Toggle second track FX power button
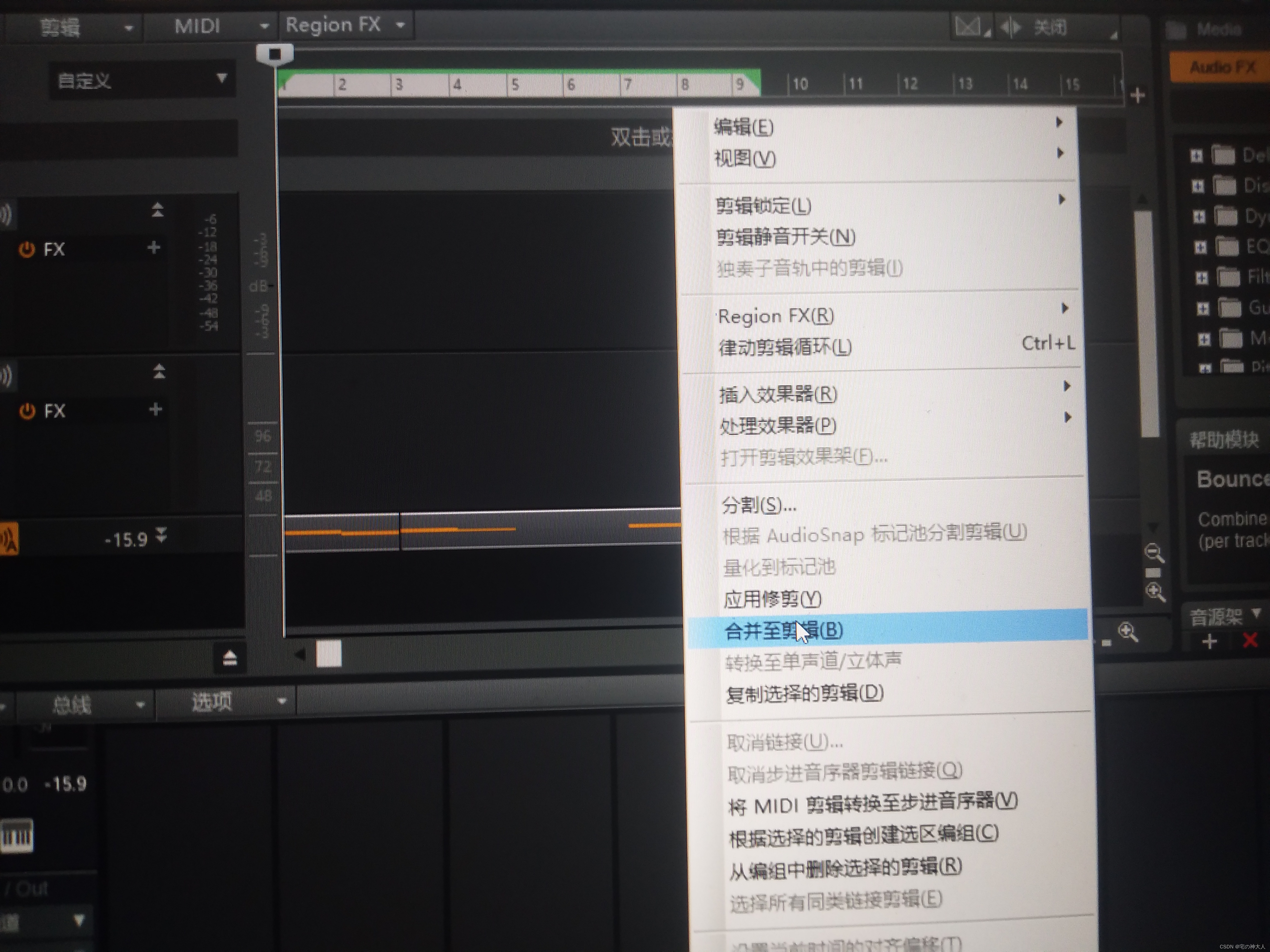This screenshot has height=952, width=1270. click(x=27, y=411)
